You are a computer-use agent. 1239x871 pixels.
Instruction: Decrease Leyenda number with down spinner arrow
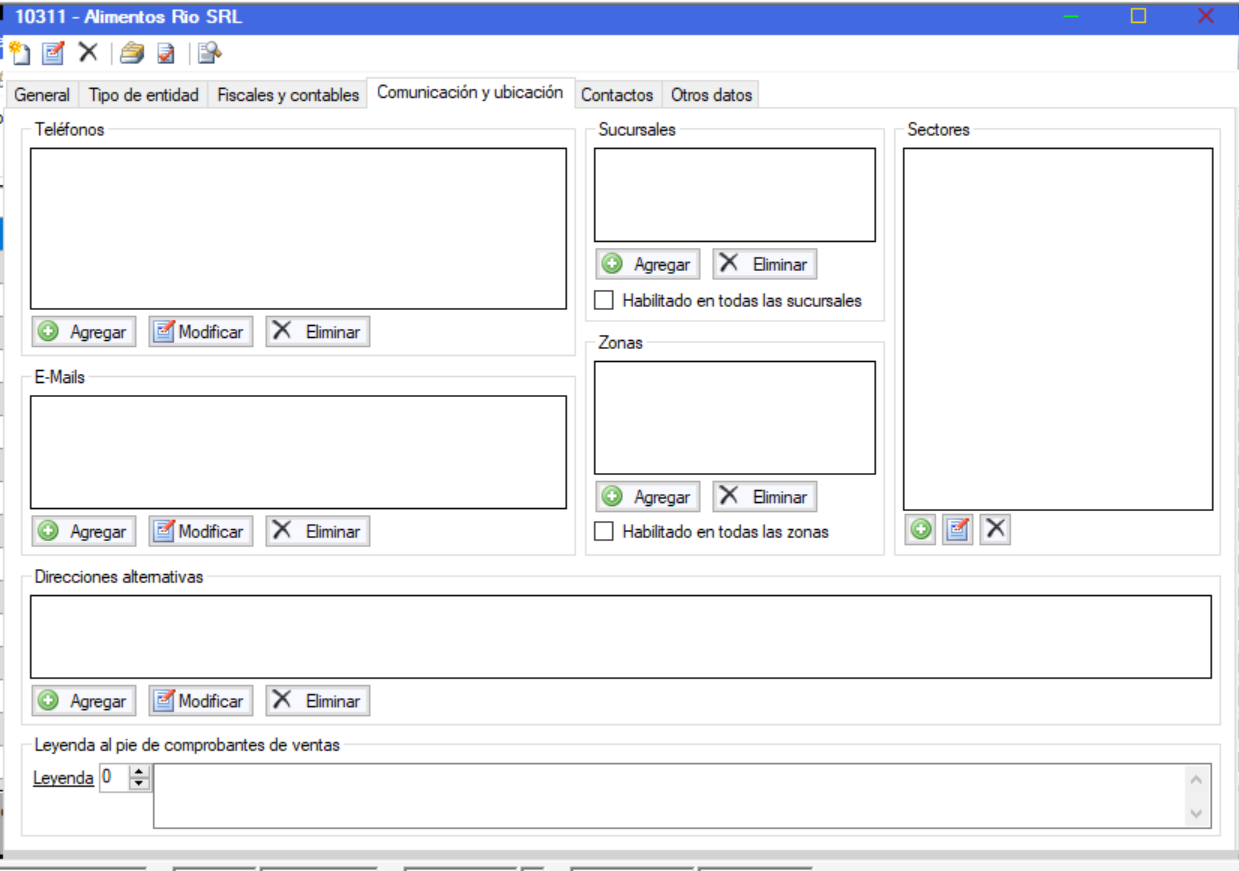139,784
